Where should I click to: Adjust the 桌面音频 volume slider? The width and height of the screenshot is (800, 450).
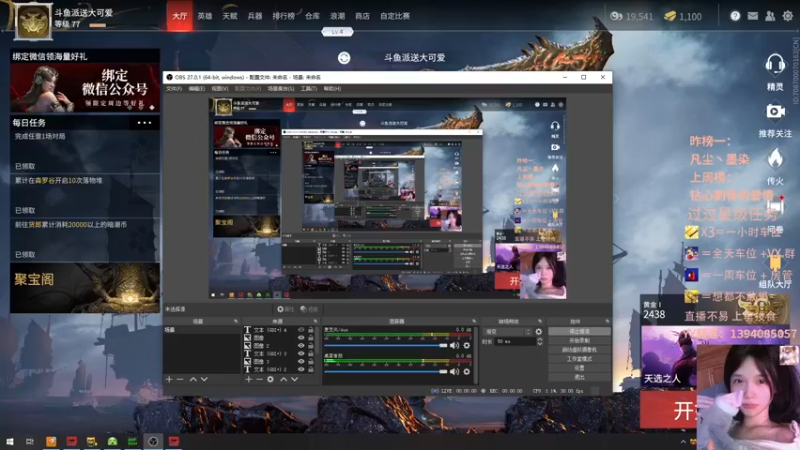coord(386,371)
